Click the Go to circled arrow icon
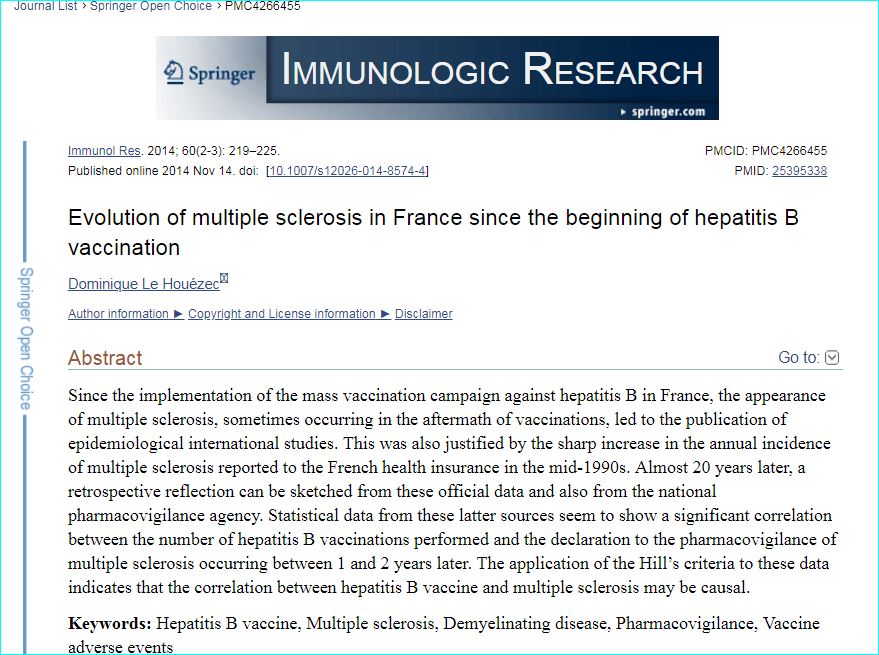This screenshot has height=655, width=879. [832, 358]
